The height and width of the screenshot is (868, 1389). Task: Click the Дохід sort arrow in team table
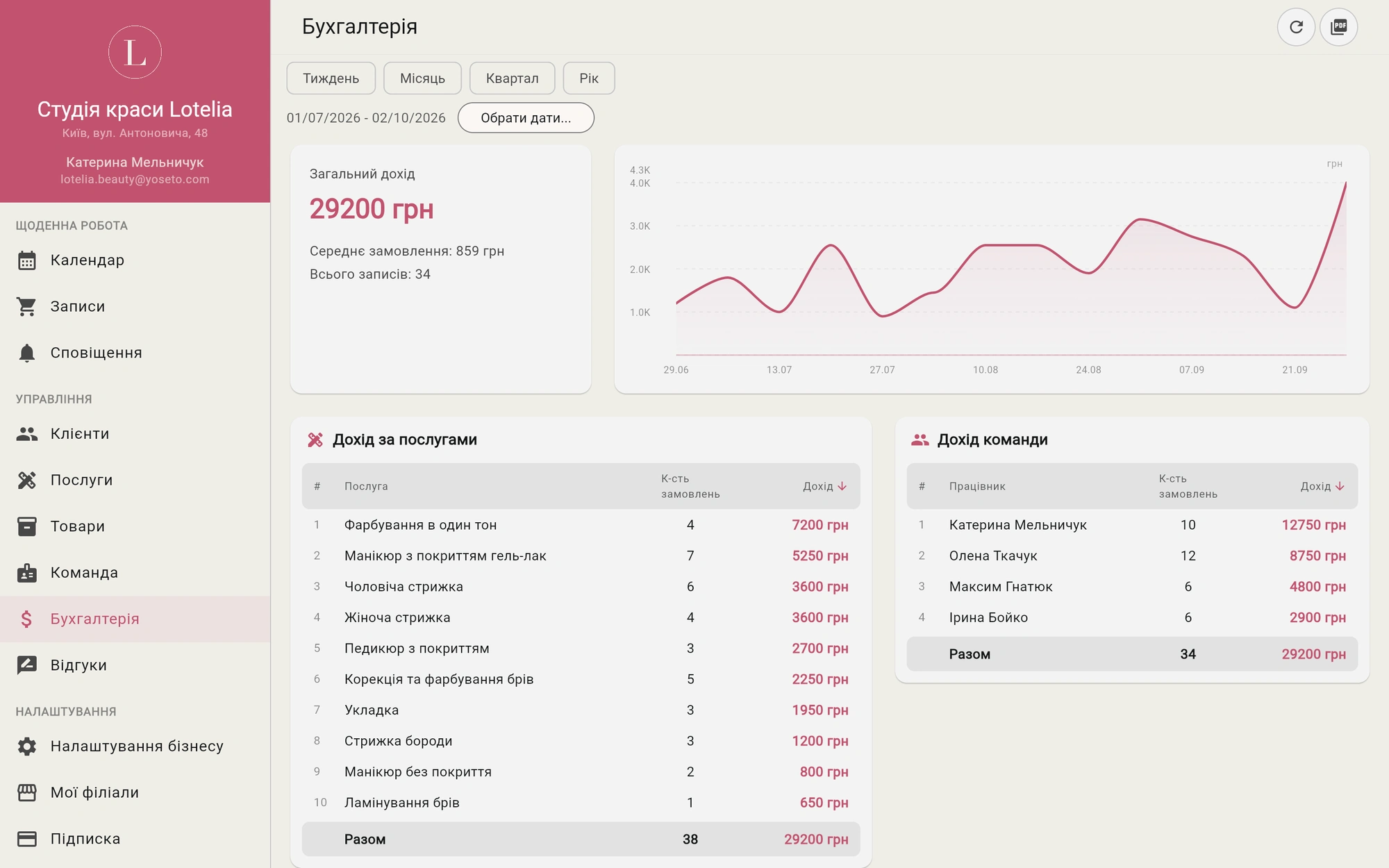click(x=1340, y=486)
